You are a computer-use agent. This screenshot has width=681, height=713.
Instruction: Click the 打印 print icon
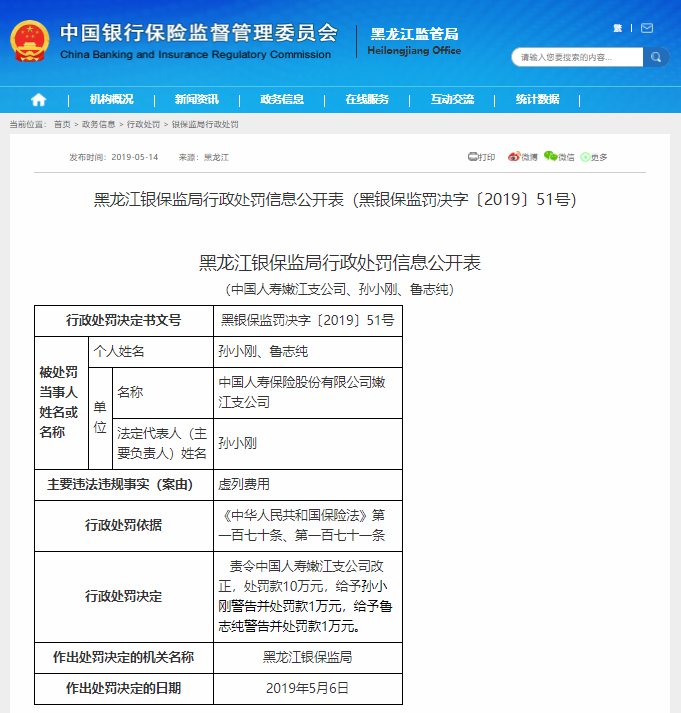click(x=481, y=157)
